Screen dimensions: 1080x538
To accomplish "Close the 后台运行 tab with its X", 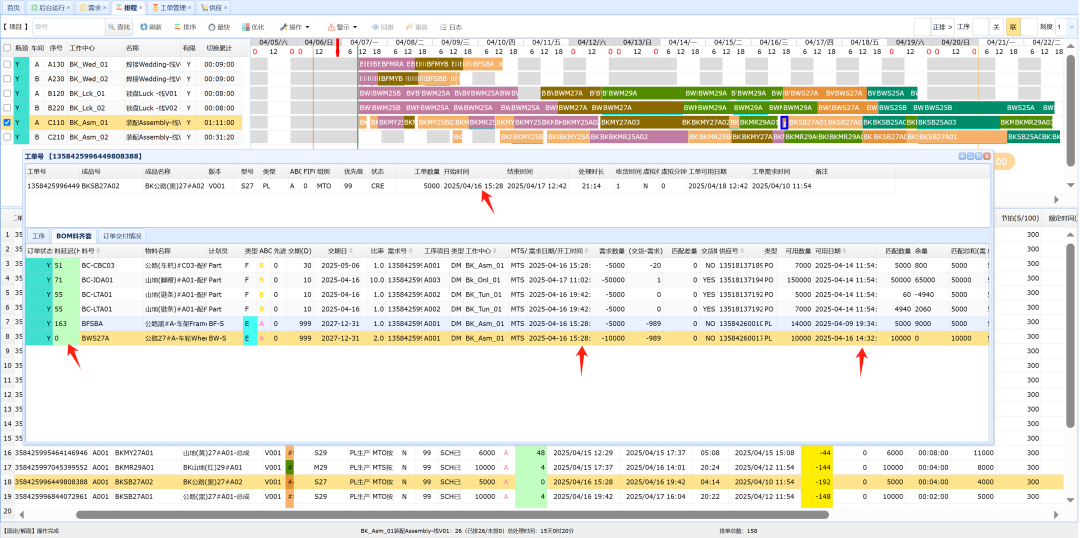I will click(67, 7).
